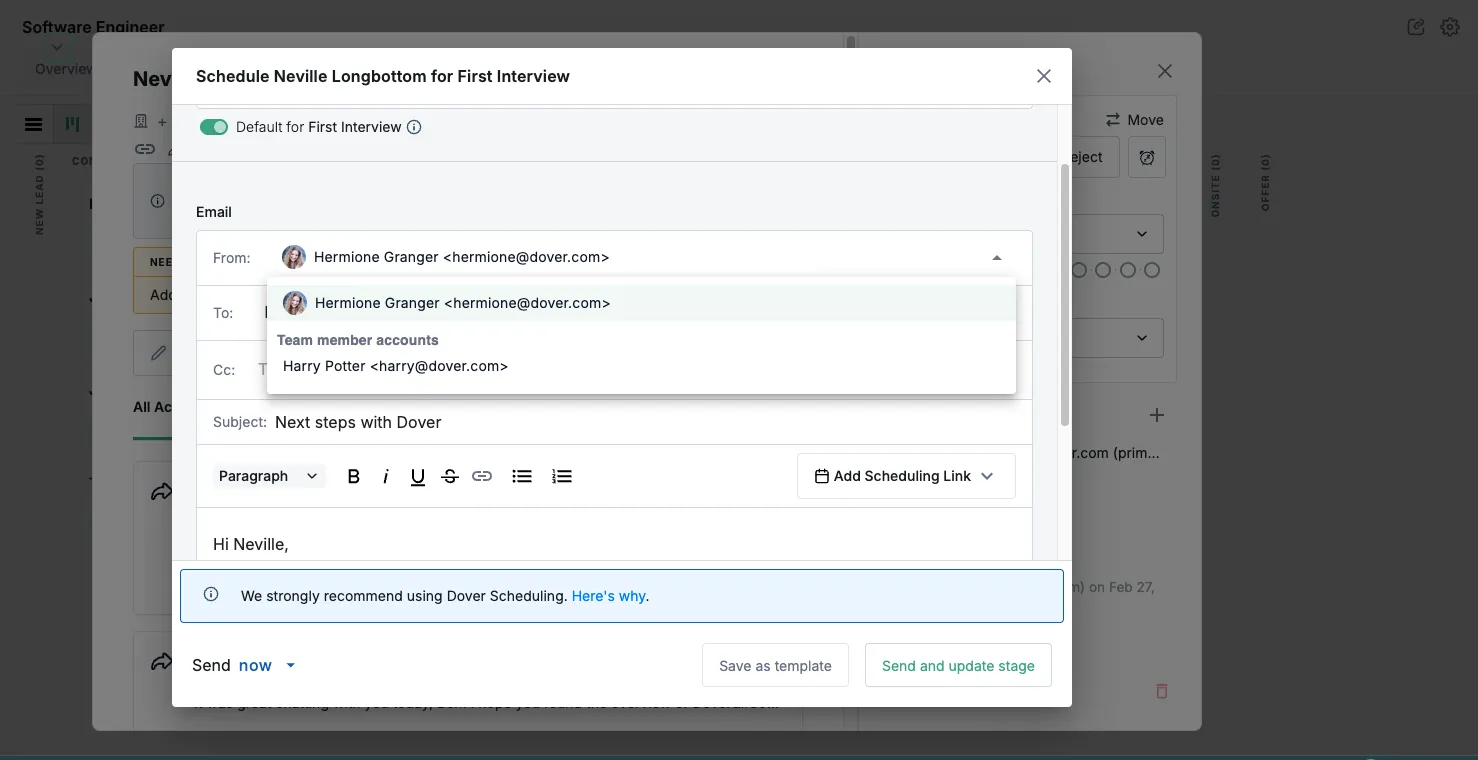This screenshot has width=1478, height=760.
Task: Click the edit note icon beside settings gear
Action: pyautogui.click(x=1416, y=27)
